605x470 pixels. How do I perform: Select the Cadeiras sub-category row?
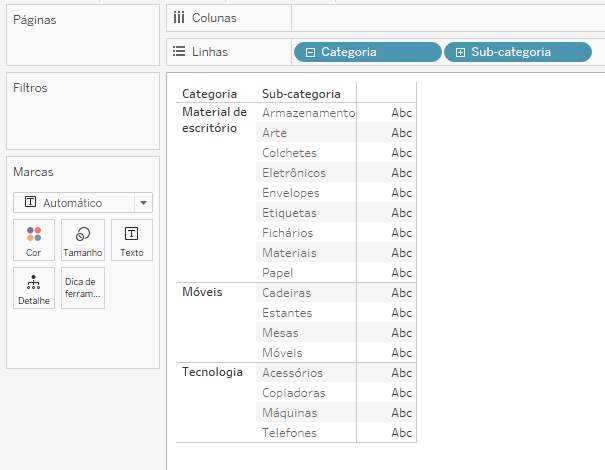pyautogui.click(x=286, y=293)
